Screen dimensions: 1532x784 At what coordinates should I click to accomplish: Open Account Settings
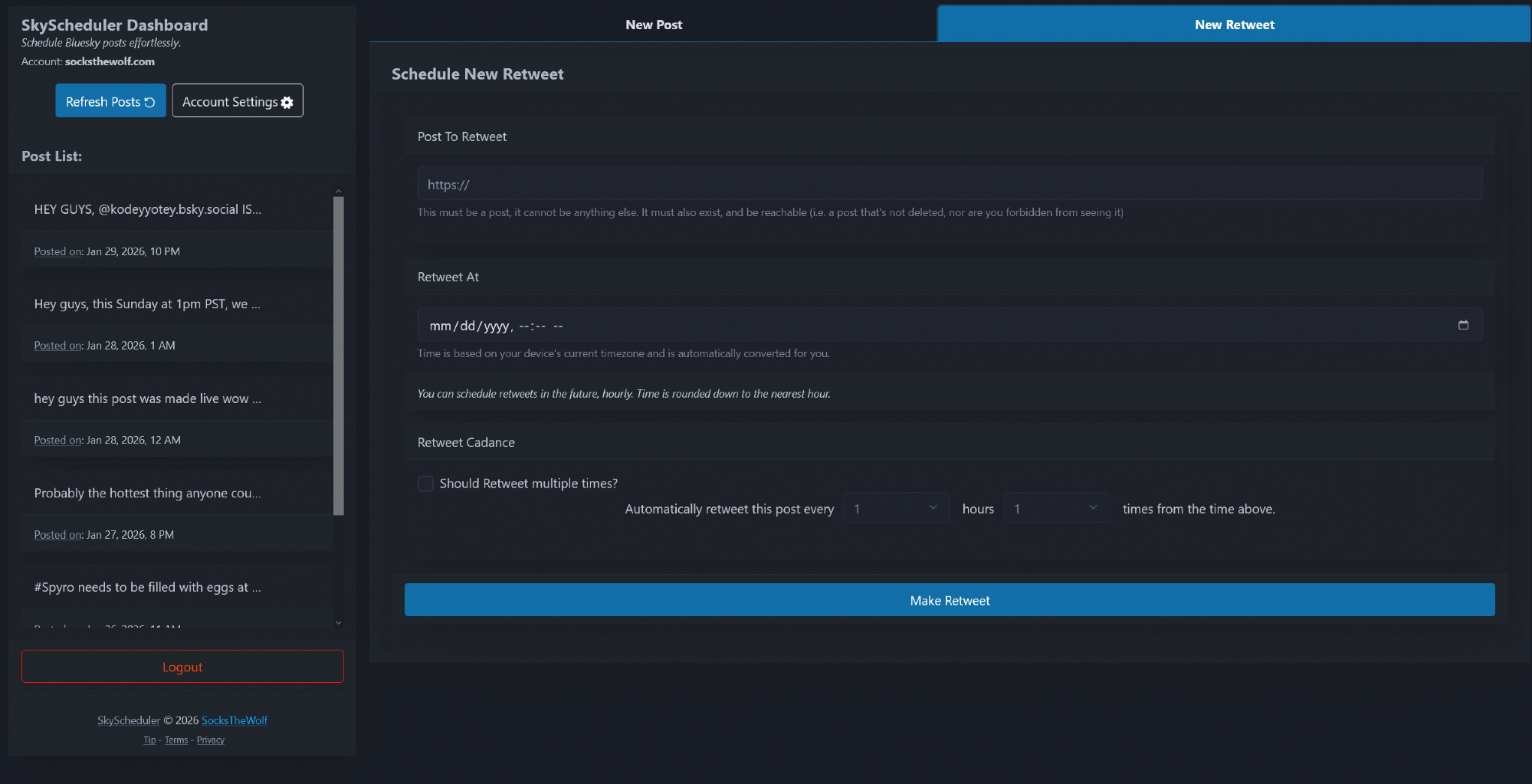[x=238, y=101]
